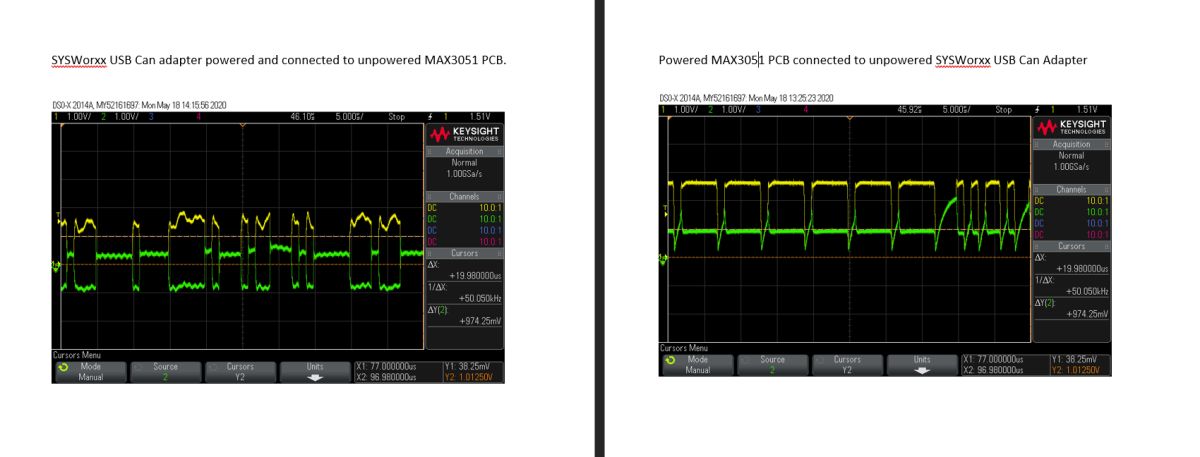Click Cursors Y2 softkey in left oscilloscope image

pyautogui.click(x=240, y=371)
